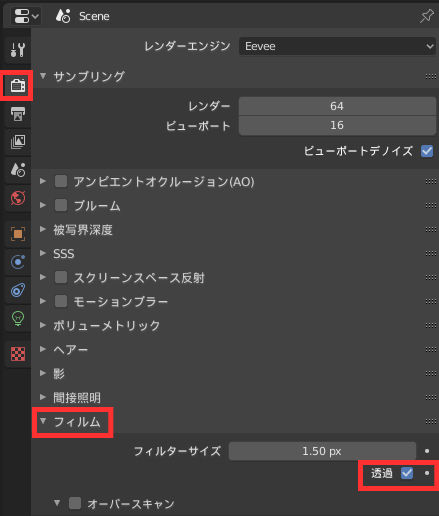This screenshot has width=439, height=516.
Task: Click drag-handle grip on モーションブラー panel
Action: pos(431,301)
